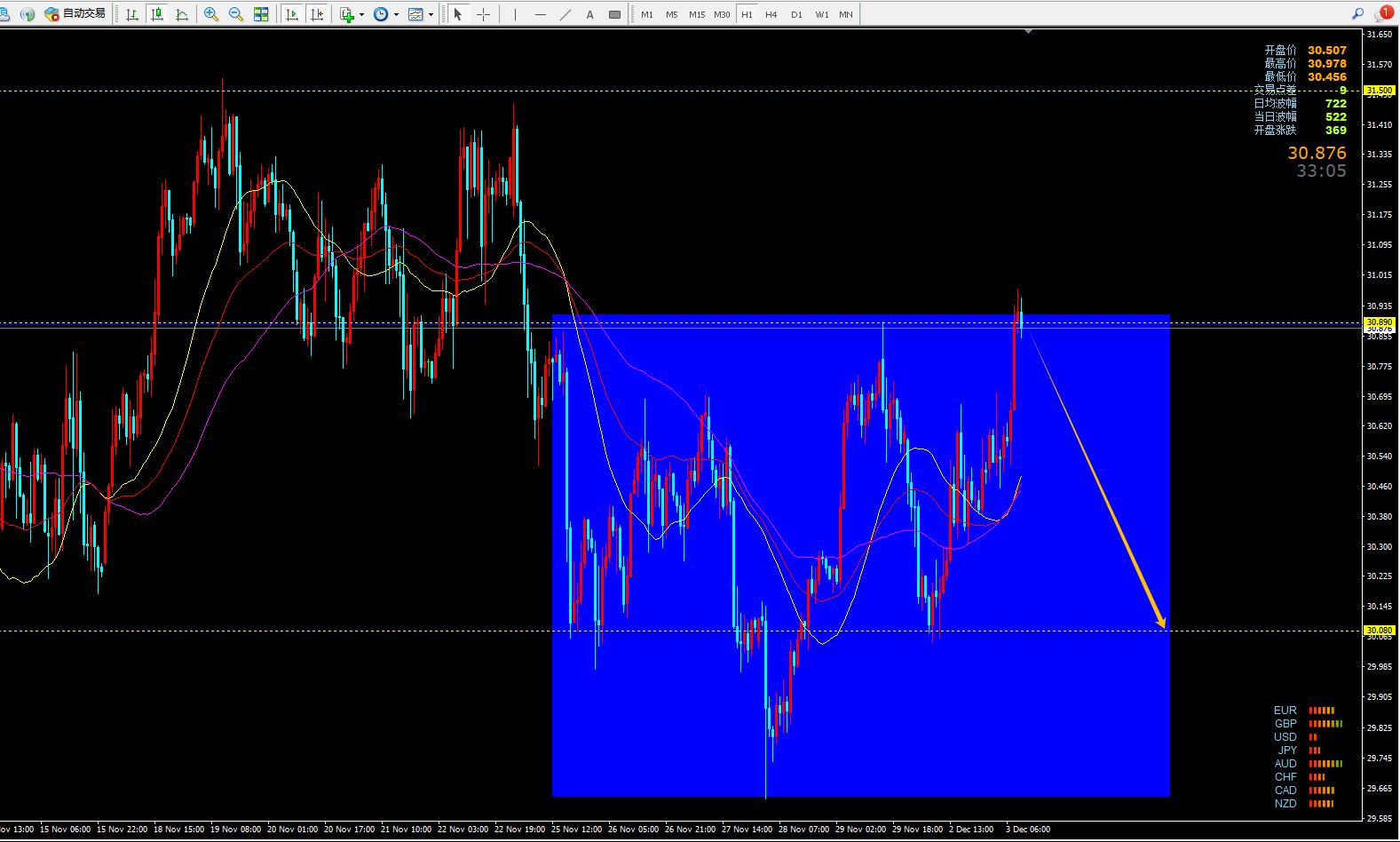The image size is (1400, 842).
Task: Select line chart display mode
Action: (x=182, y=14)
